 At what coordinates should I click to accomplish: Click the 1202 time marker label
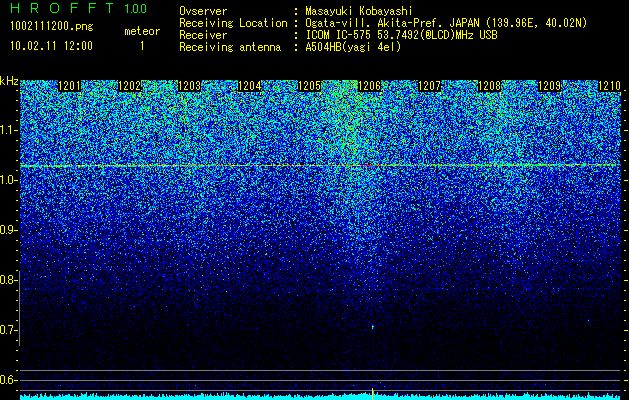coord(130,86)
